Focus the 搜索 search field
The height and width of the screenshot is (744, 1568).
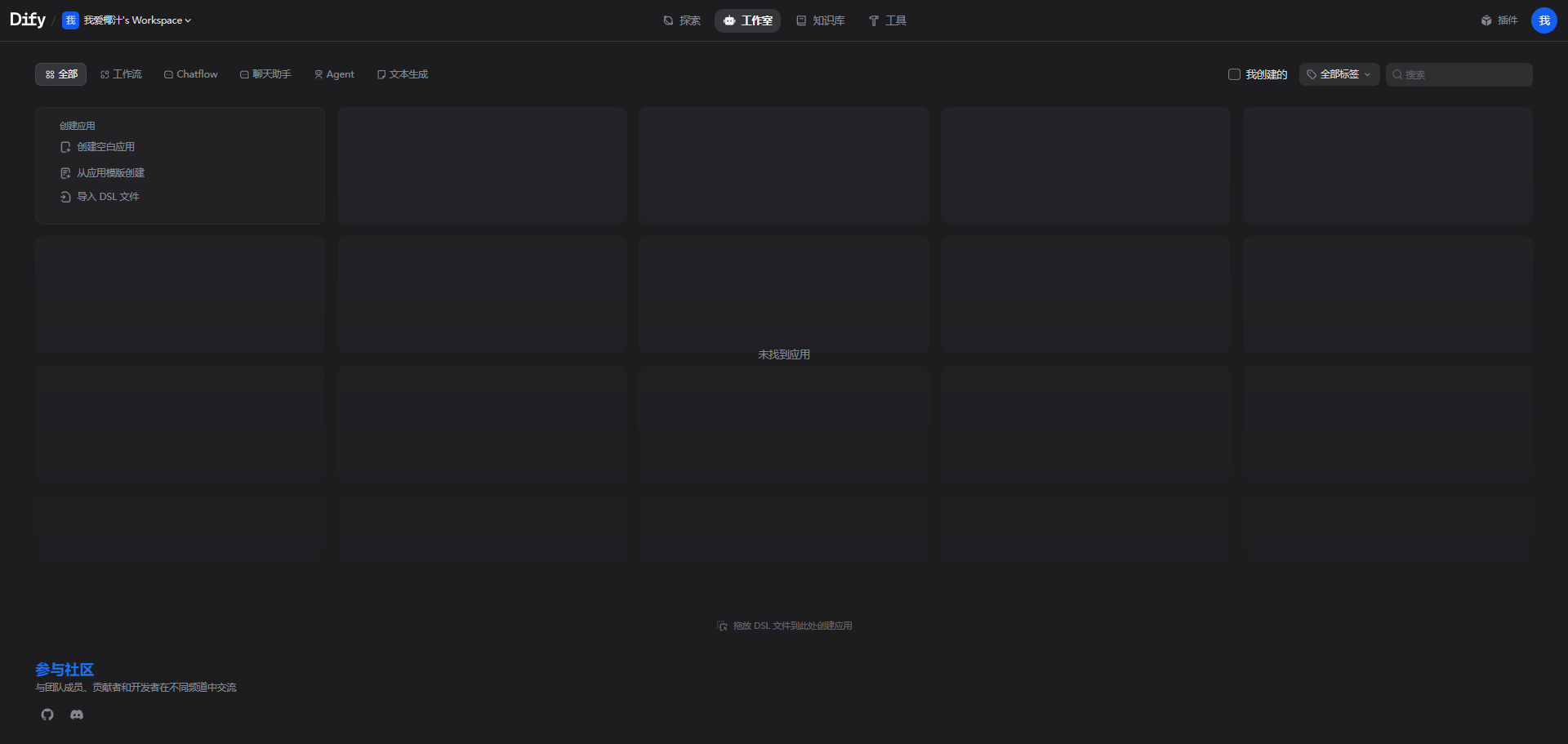[x=1459, y=74]
